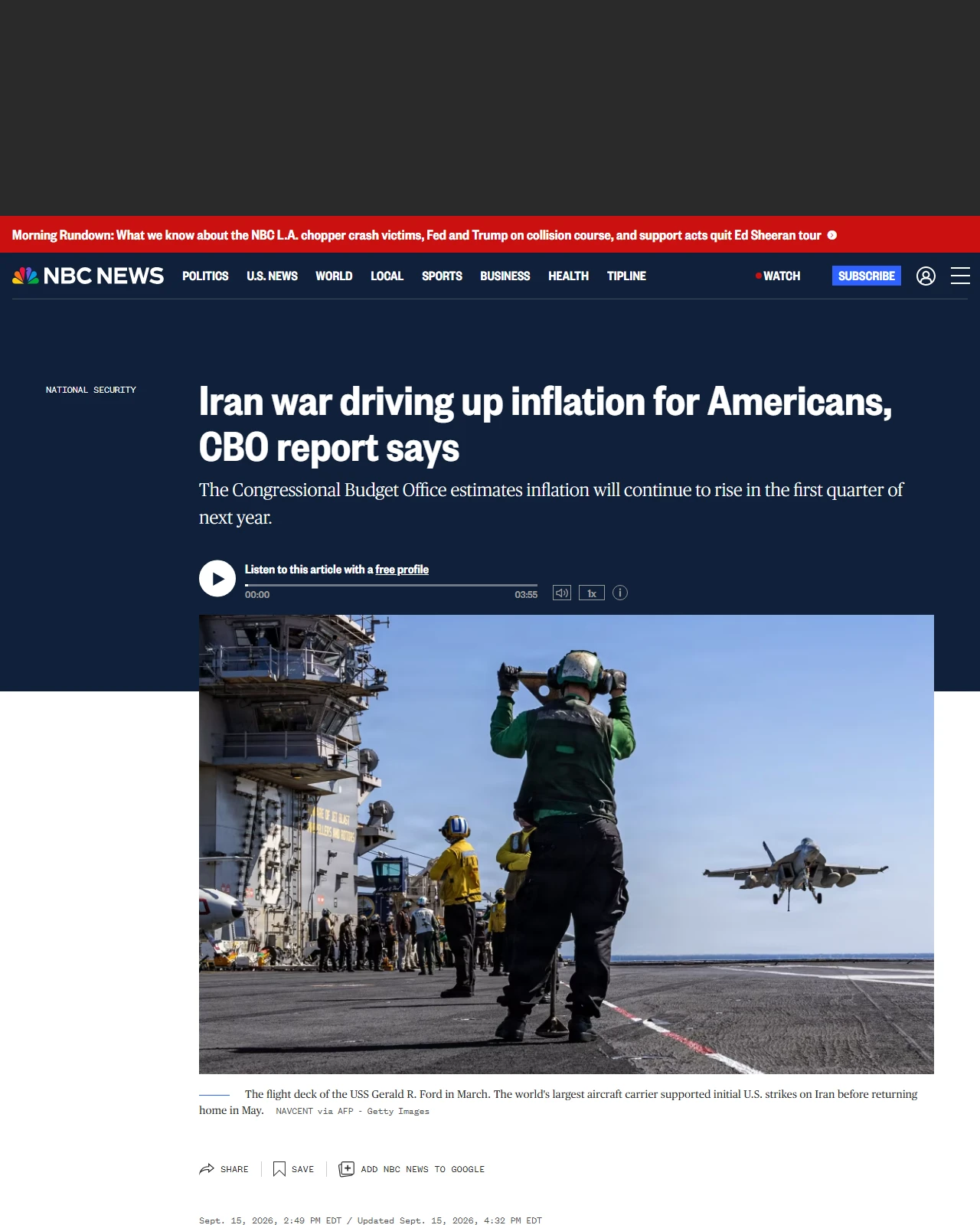
Task: Click the NAVCENT via AFP - Getty Images credit
Action: coord(352,1111)
